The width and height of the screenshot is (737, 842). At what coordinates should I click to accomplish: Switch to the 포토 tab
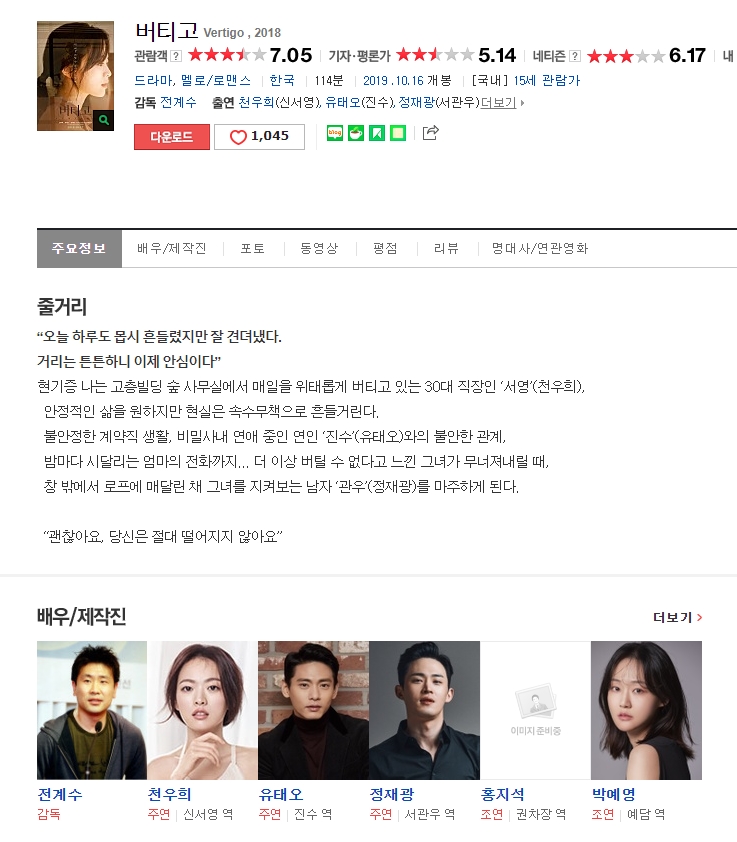[252, 249]
